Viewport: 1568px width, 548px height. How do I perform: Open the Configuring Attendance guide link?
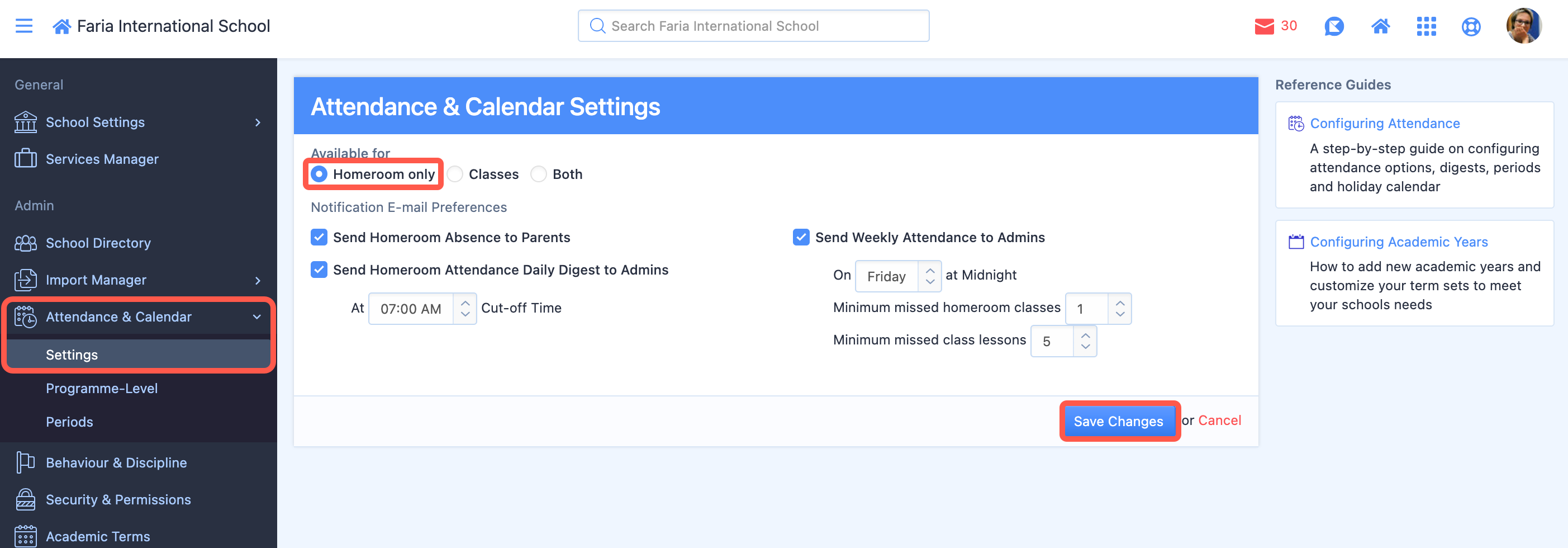pos(1384,124)
